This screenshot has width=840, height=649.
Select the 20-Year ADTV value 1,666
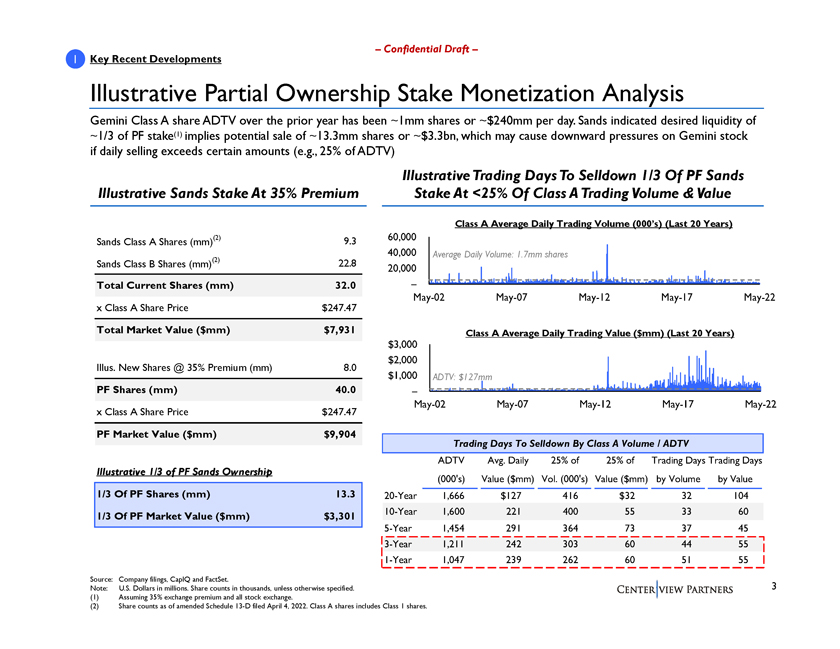(453, 496)
